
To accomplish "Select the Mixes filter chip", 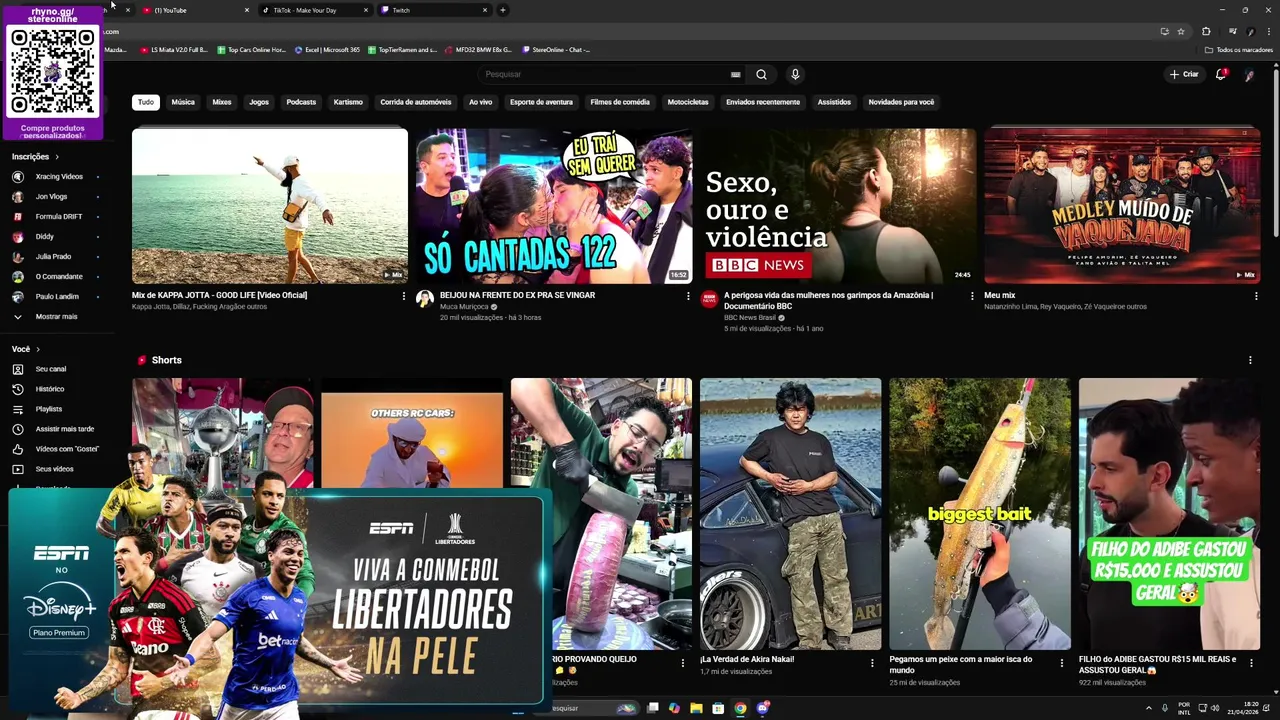I will pyautogui.click(x=222, y=102).
